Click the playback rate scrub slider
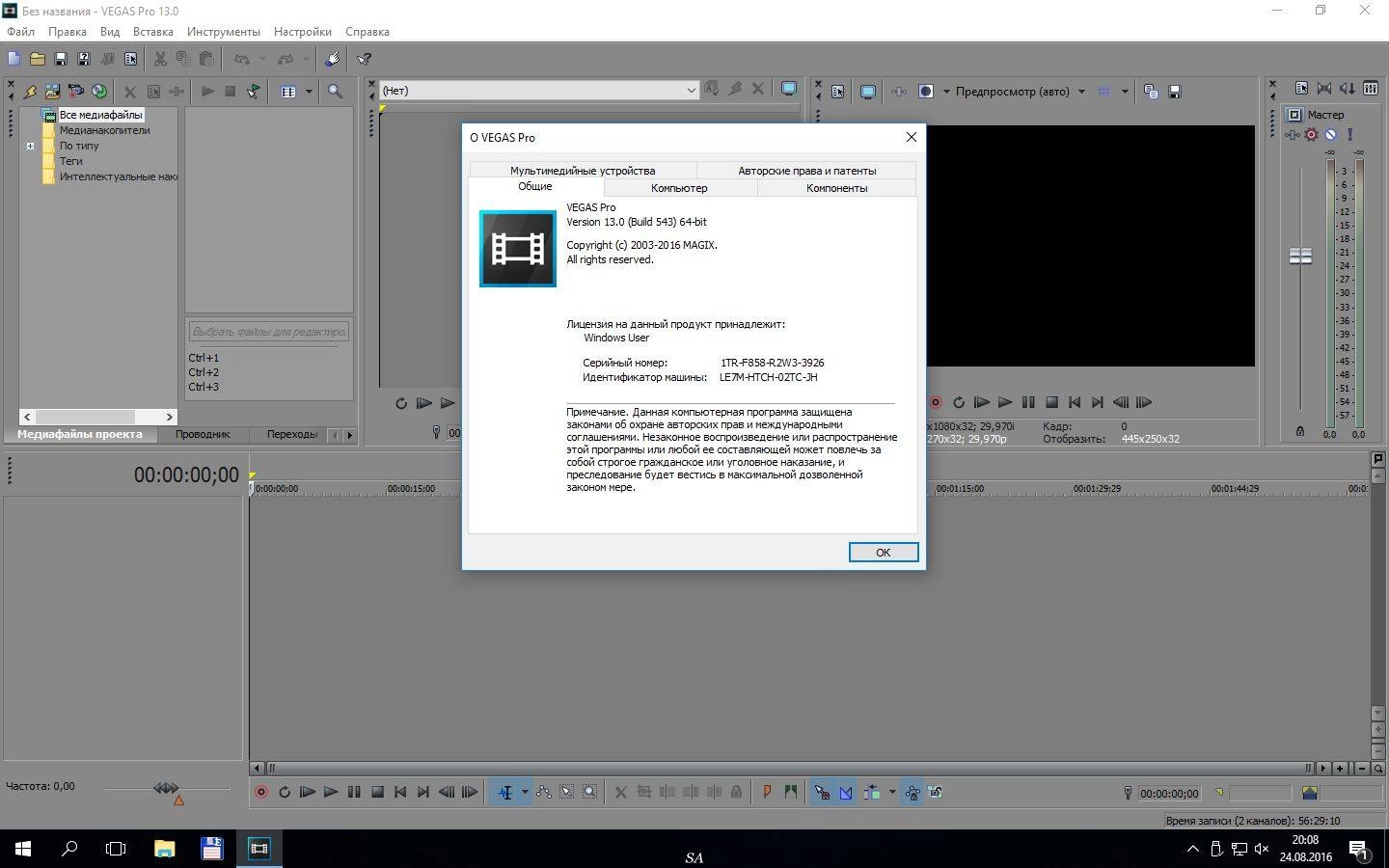Image resolution: width=1389 pixels, height=868 pixels. coord(167,788)
